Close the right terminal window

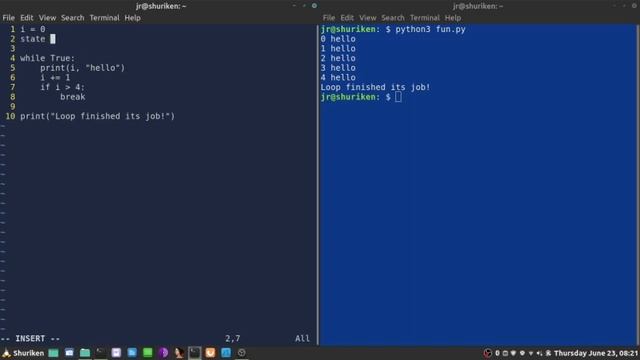click(634, 6)
